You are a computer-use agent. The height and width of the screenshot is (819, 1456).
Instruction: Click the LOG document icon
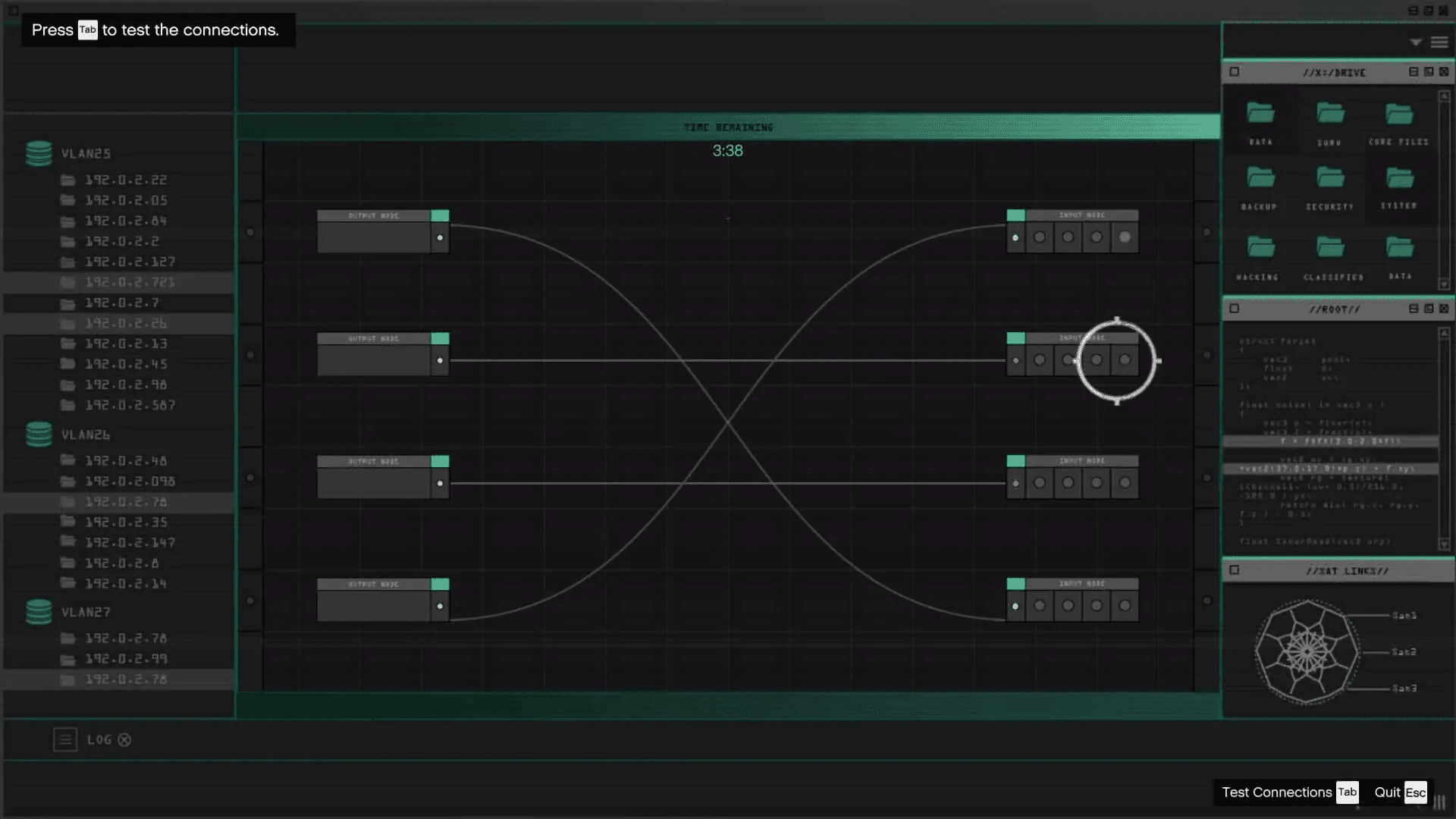[x=65, y=739]
